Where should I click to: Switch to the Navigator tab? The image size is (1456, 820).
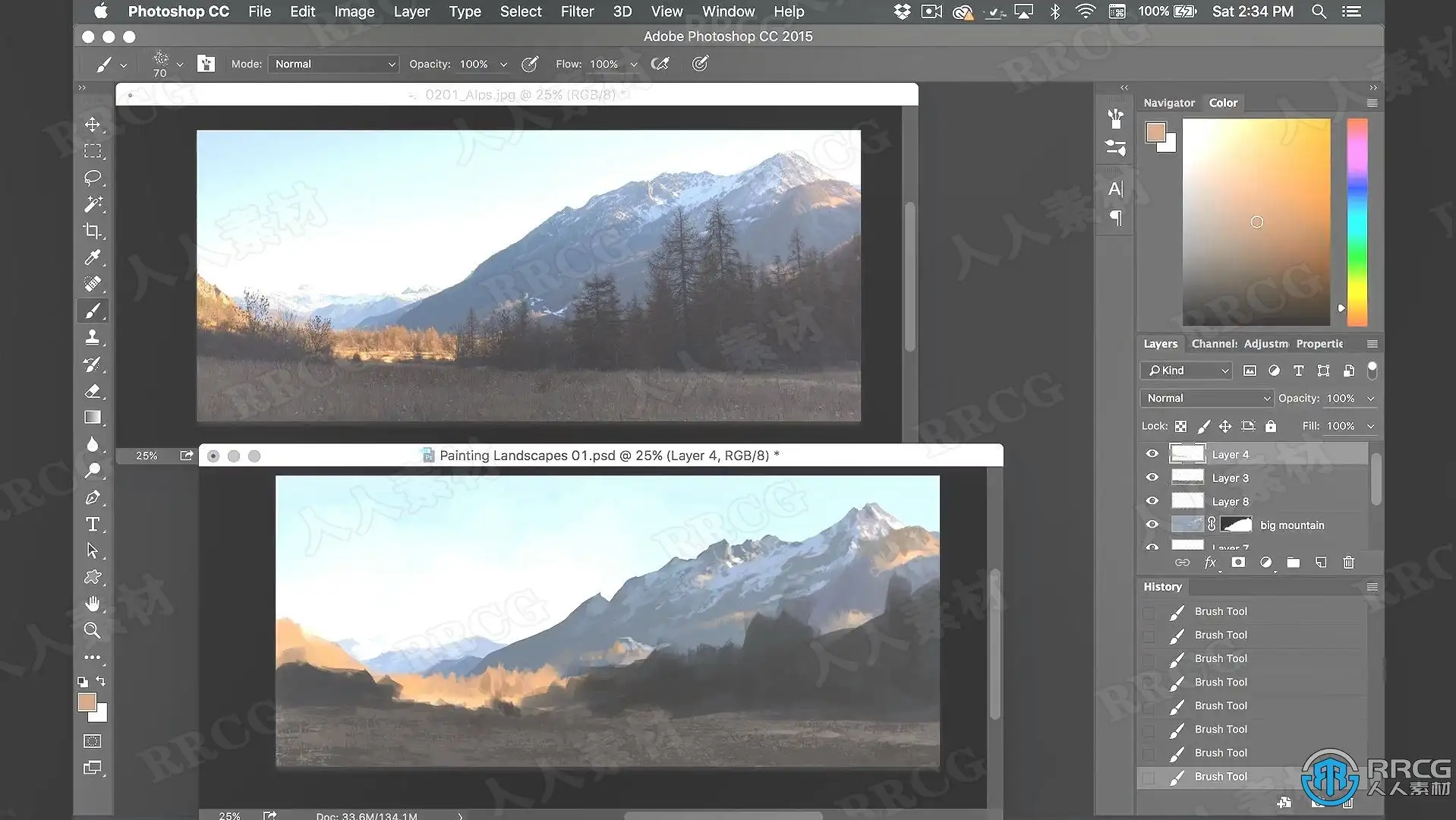pos(1169,102)
